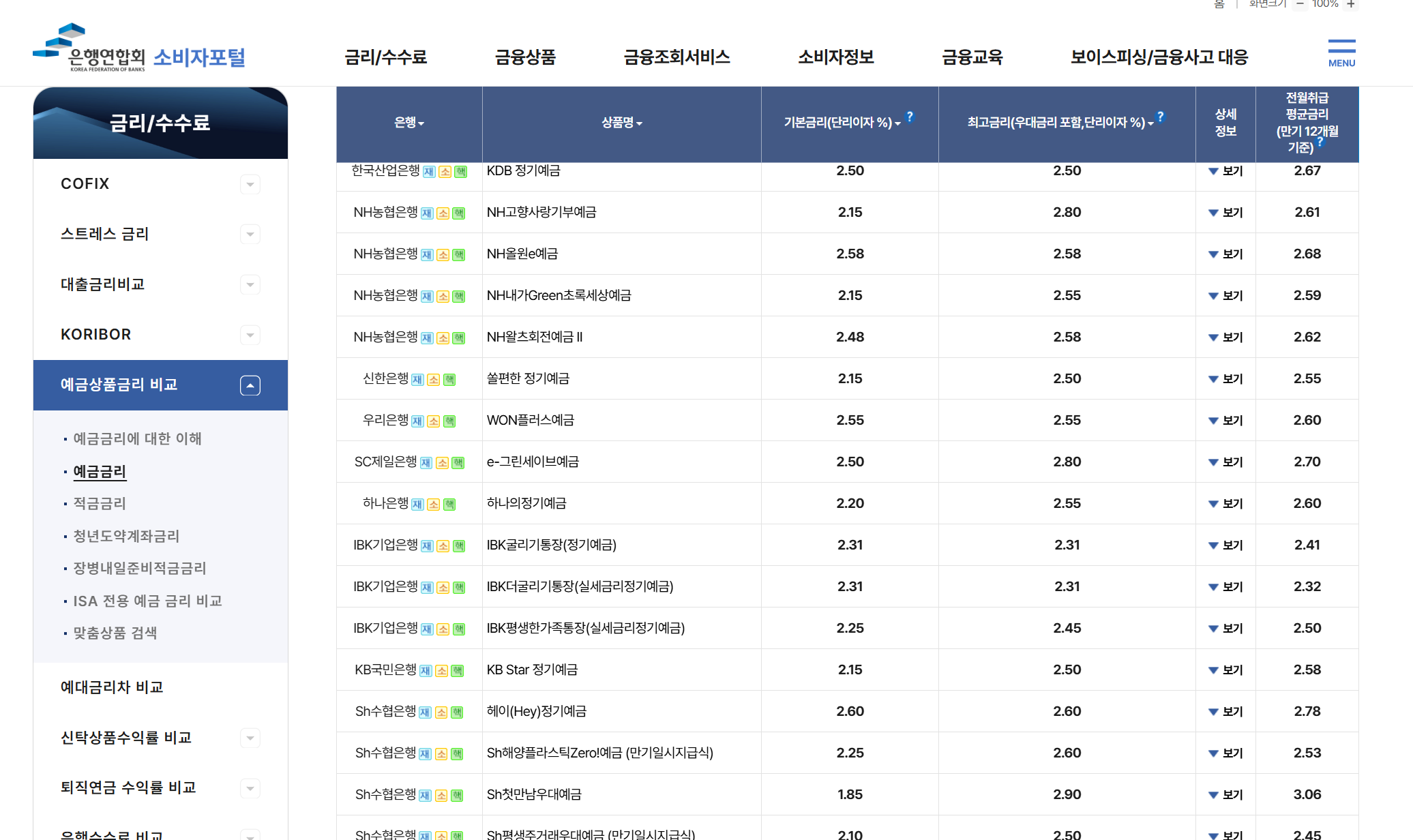Click the 핵 badge beside 우리은행
1413x840 pixels.
[x=449, y=421]
